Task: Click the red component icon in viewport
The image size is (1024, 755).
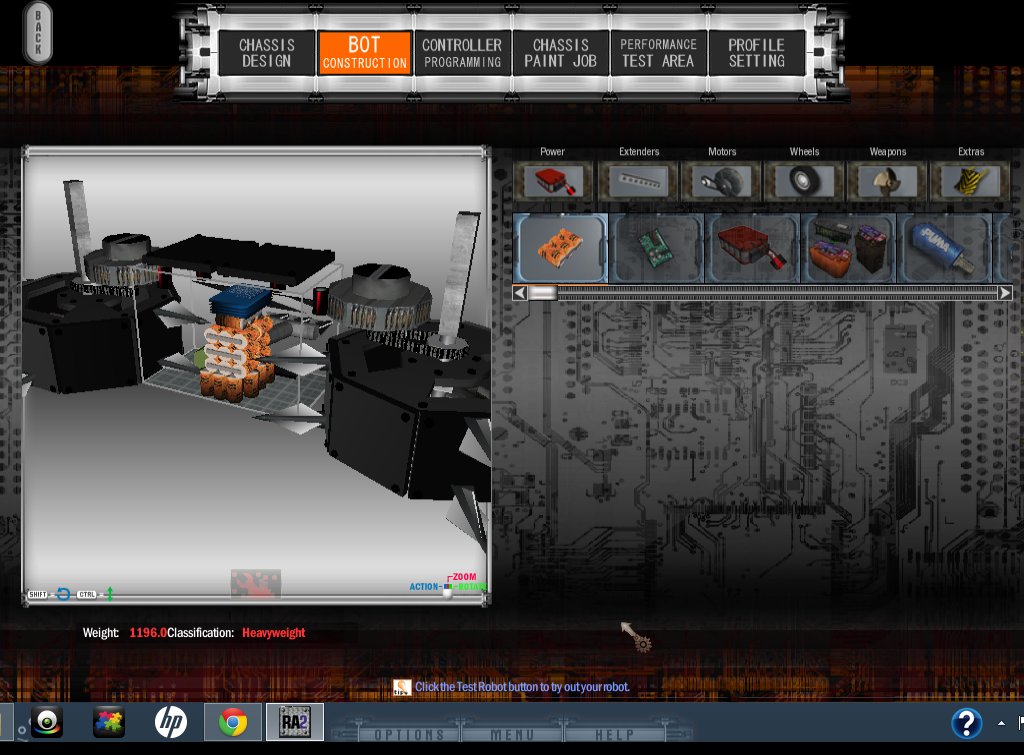Action: tap(255, 584)
